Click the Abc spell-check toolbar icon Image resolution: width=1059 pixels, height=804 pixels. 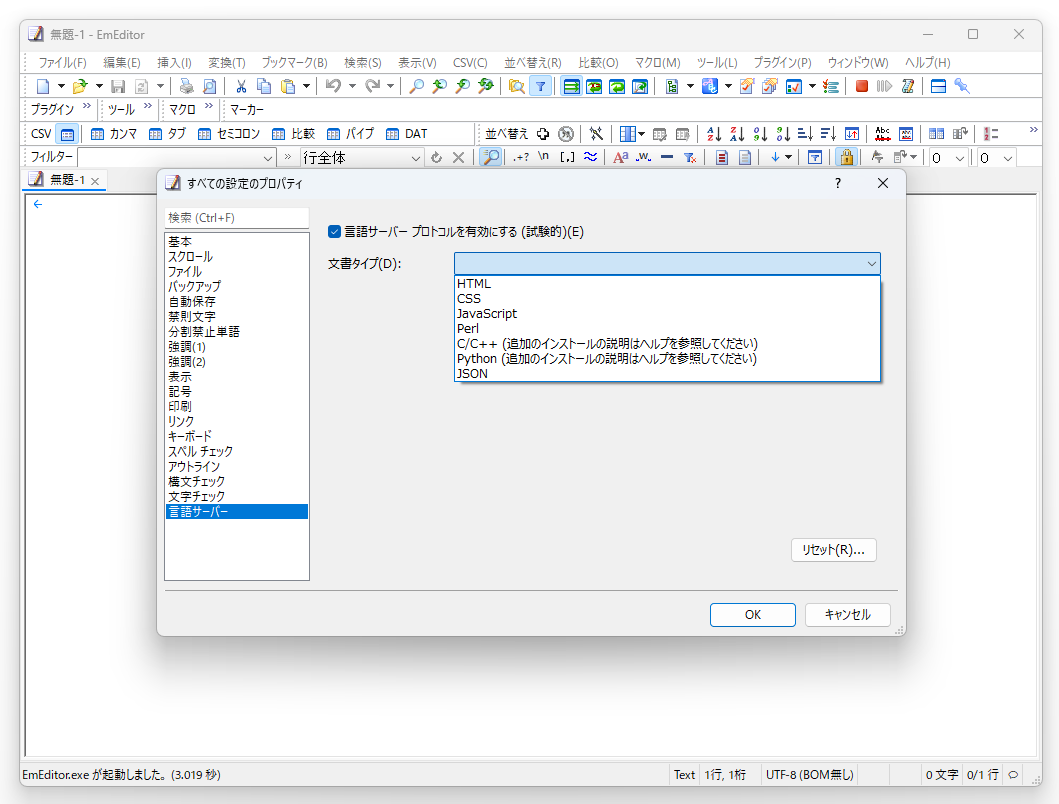pyautogui.click(x=880, y=132)
